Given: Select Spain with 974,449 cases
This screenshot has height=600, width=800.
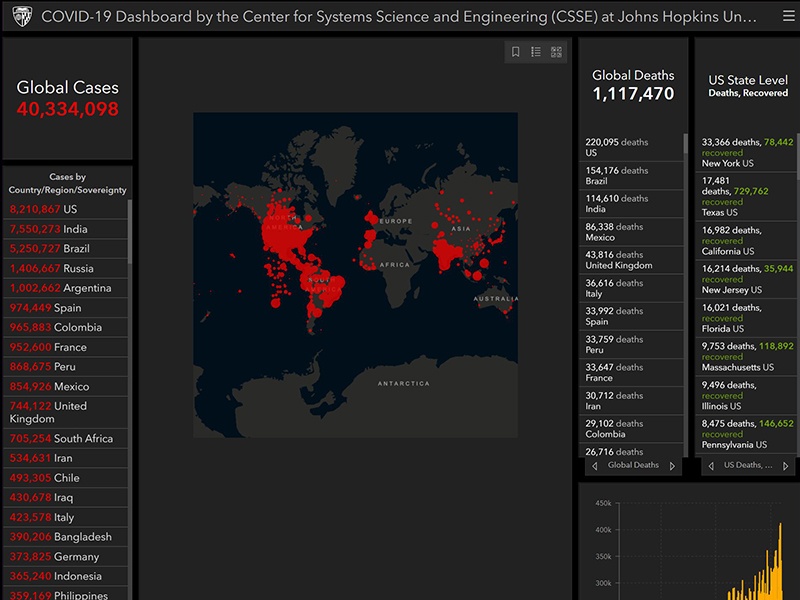Looking at the screenshot, I should click(x=65, y=308).
